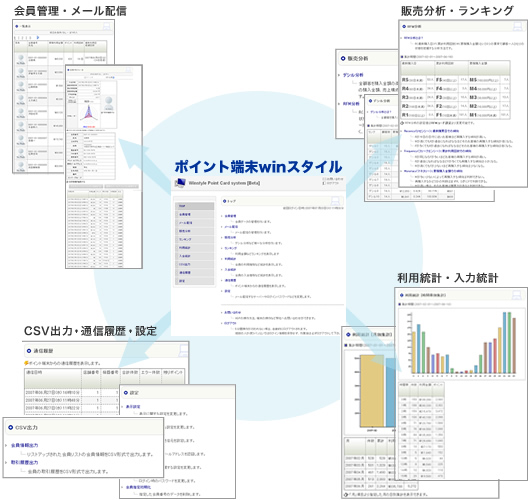Click the blue circle icon beside 設定 title
Screen dimensions: 530x500
click(x=126, y=392)
